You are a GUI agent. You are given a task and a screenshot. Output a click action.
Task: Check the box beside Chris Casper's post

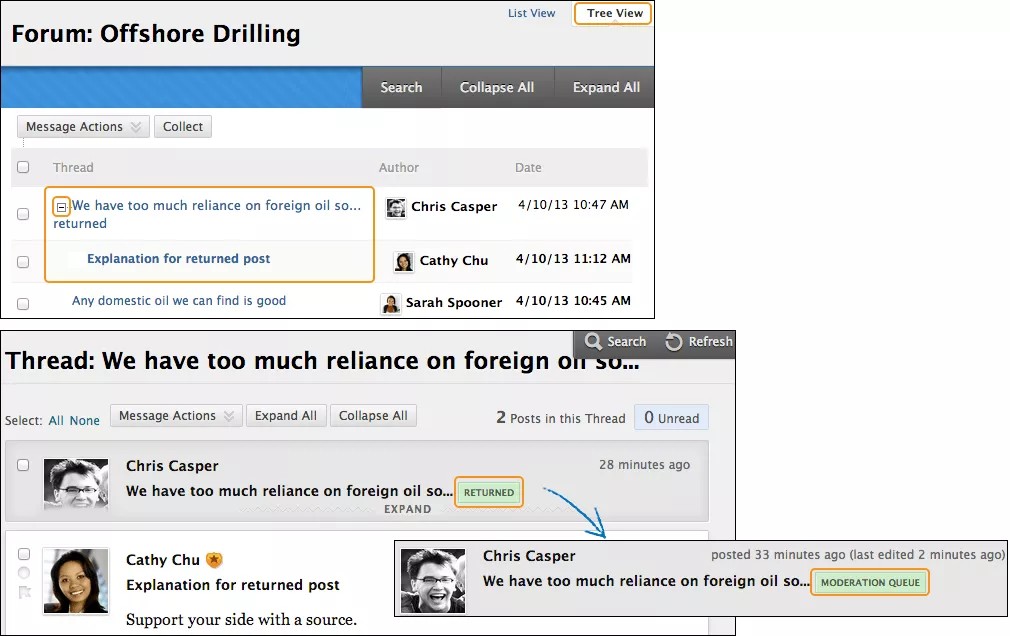[24, 466]
